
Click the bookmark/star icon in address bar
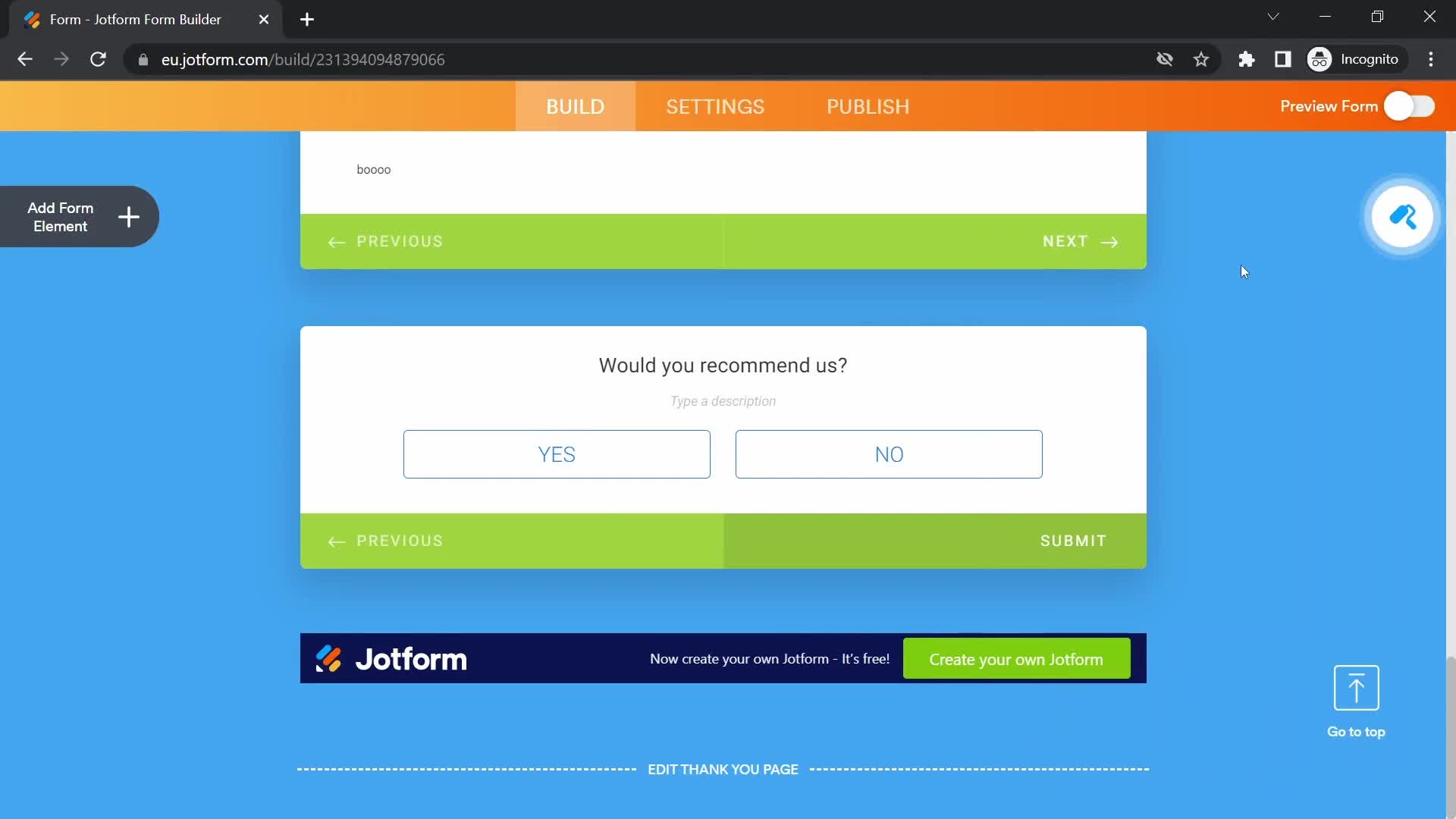point(1201,59)
